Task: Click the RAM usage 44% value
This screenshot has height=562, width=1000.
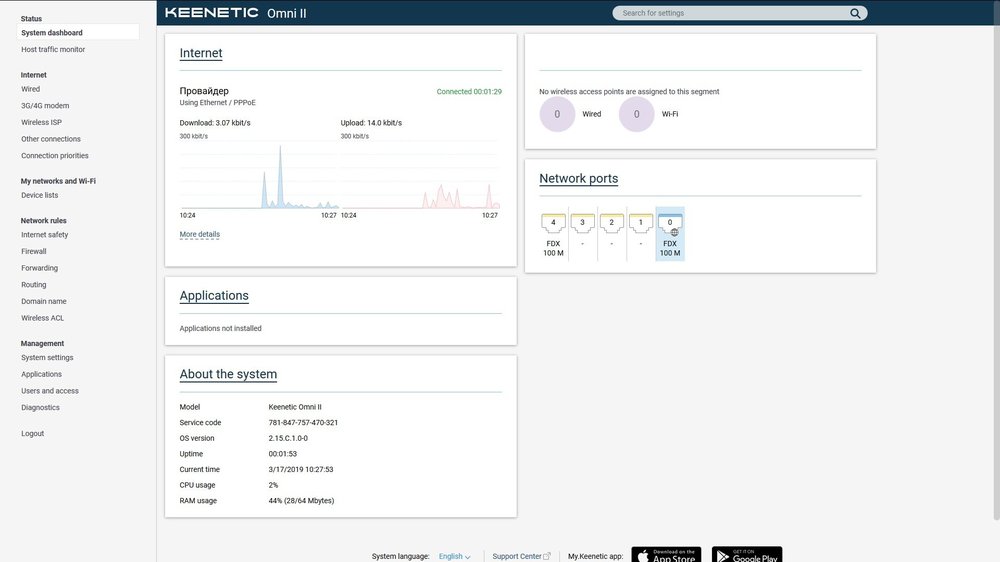Action: coord(301,501)
